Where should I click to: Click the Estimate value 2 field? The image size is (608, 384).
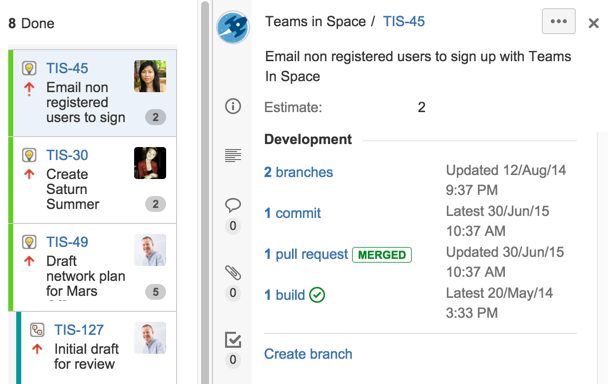(x=421, y=107)
